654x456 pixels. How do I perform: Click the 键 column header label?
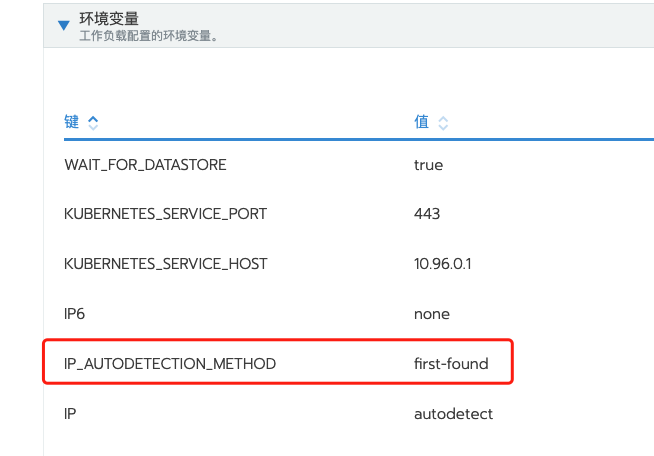point(71,122)
